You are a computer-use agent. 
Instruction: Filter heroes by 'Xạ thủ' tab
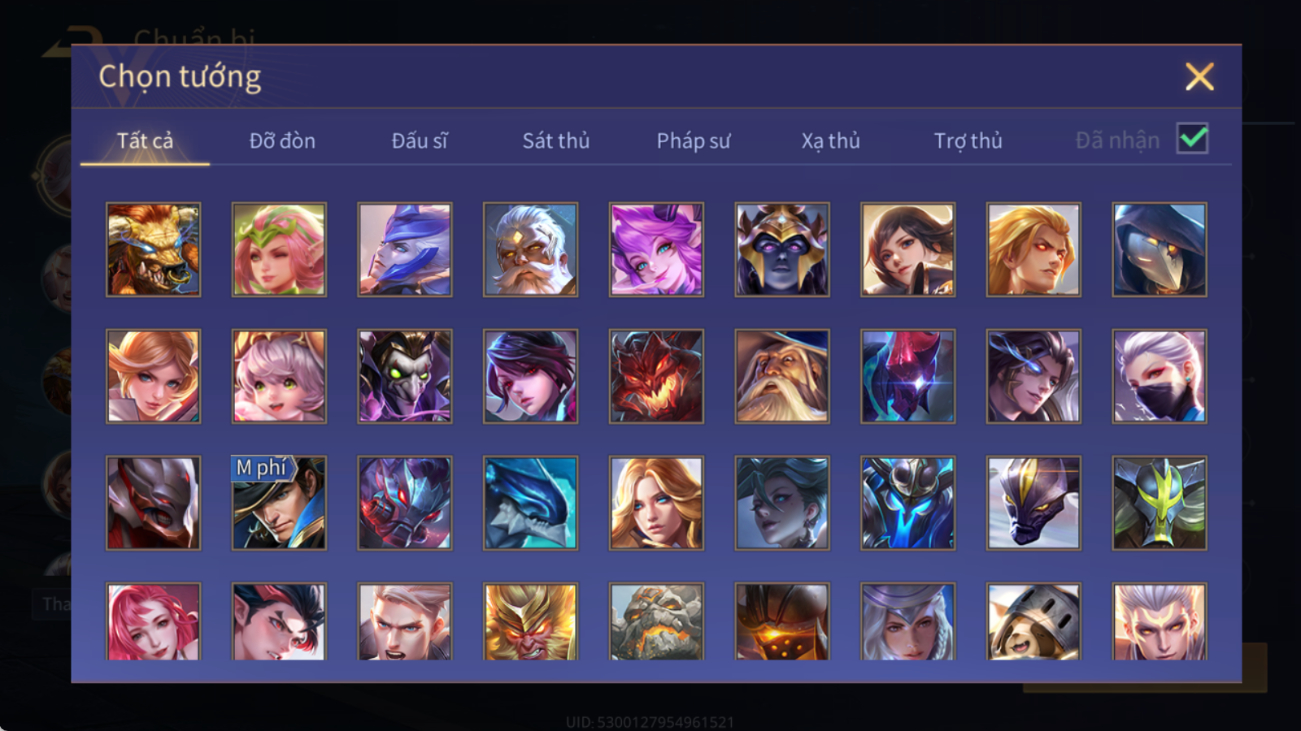830,141
